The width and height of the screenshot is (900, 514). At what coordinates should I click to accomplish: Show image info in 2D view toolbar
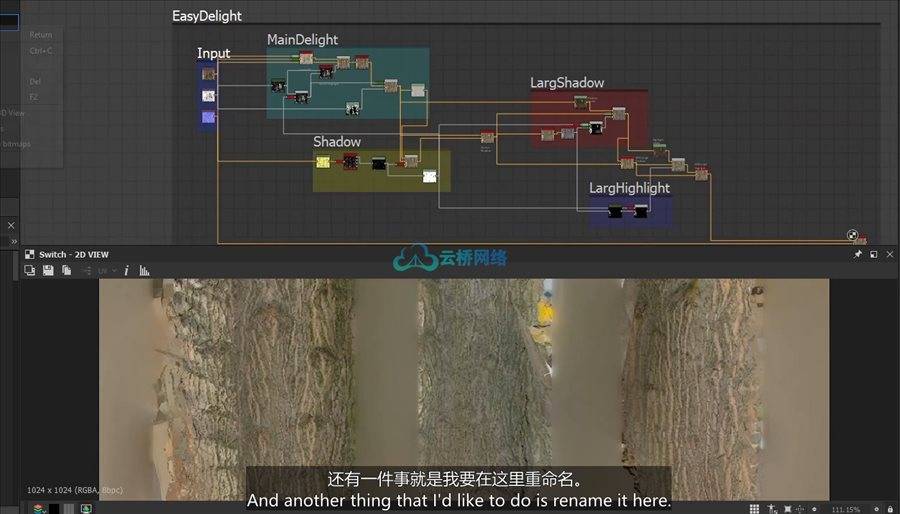pyautogui.click(x=126, y=271)
